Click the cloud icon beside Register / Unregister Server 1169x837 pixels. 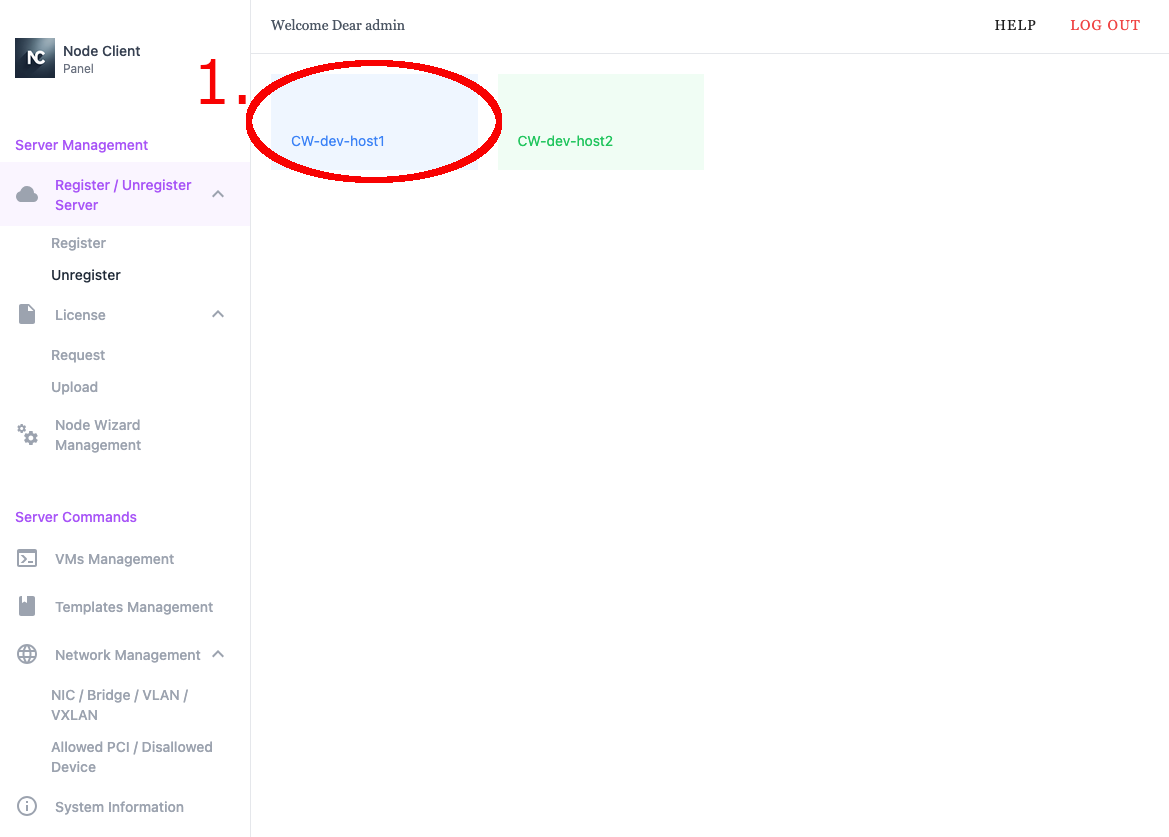27,194
